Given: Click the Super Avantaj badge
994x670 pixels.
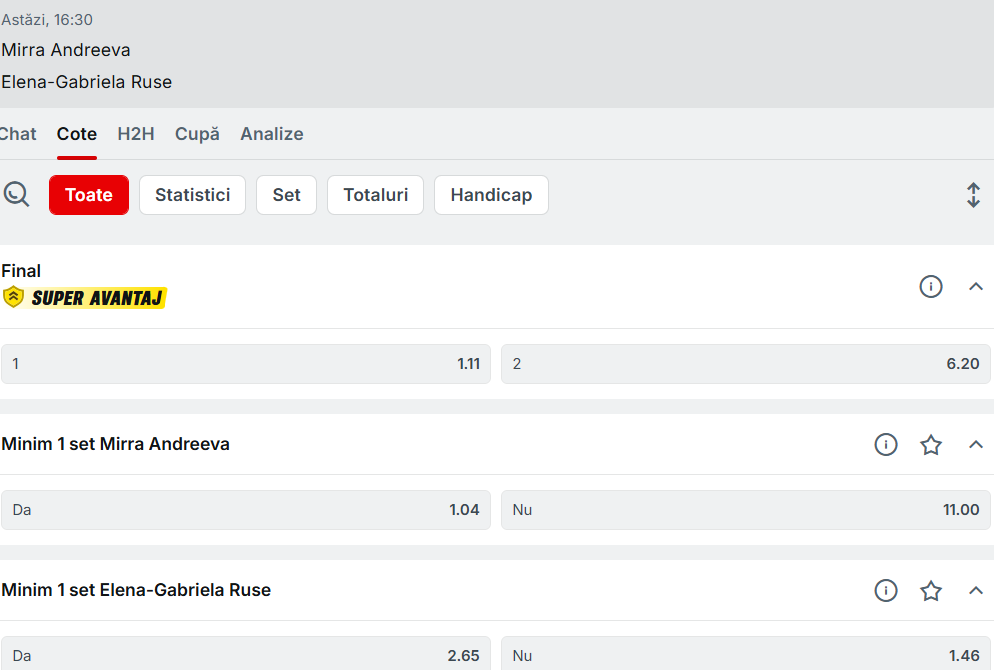Looking at the screenshot, I should click(85, 298).
